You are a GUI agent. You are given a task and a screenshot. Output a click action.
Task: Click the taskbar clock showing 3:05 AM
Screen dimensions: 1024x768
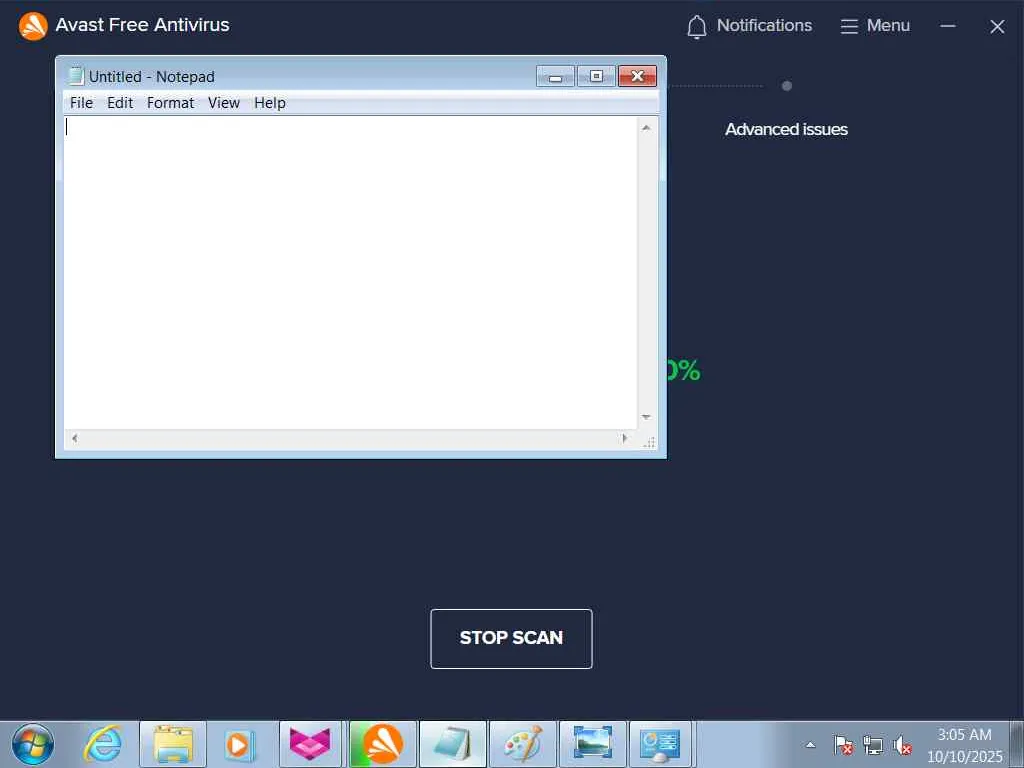pyautogui.click(x=965, y=745)
